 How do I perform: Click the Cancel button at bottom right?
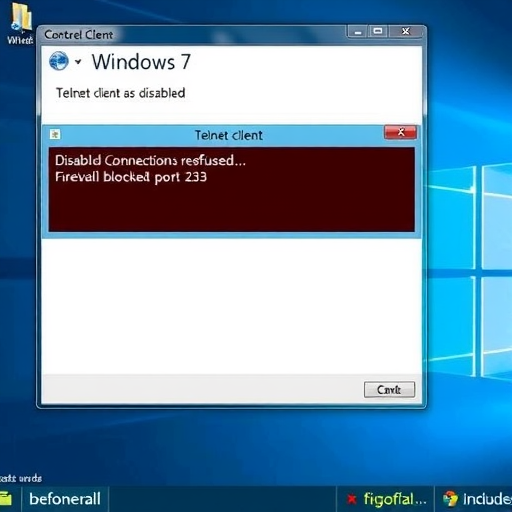point(389,389)
